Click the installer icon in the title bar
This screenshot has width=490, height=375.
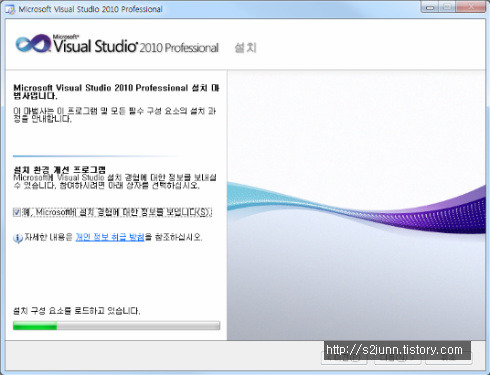[10, 9]
